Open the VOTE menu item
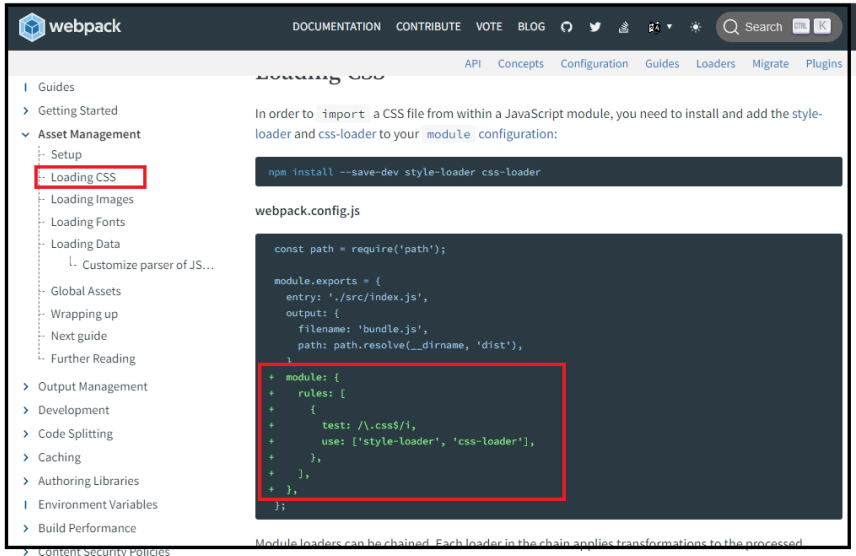Screen dimensions: 856x556 pyautogui.click(x=489, y=27)
